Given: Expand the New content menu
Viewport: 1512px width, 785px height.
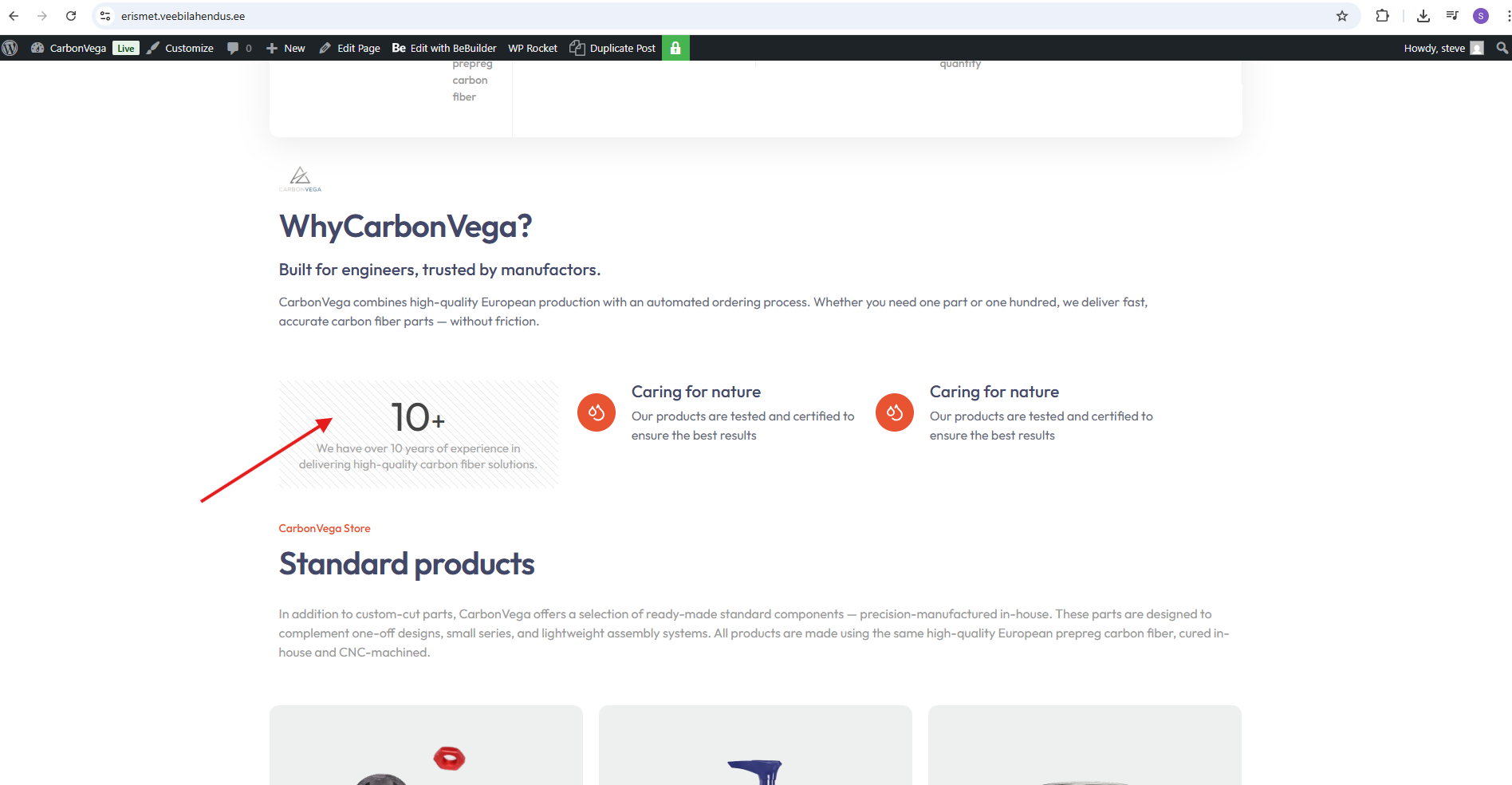Looking at the screenshot, I should [285, 48].
